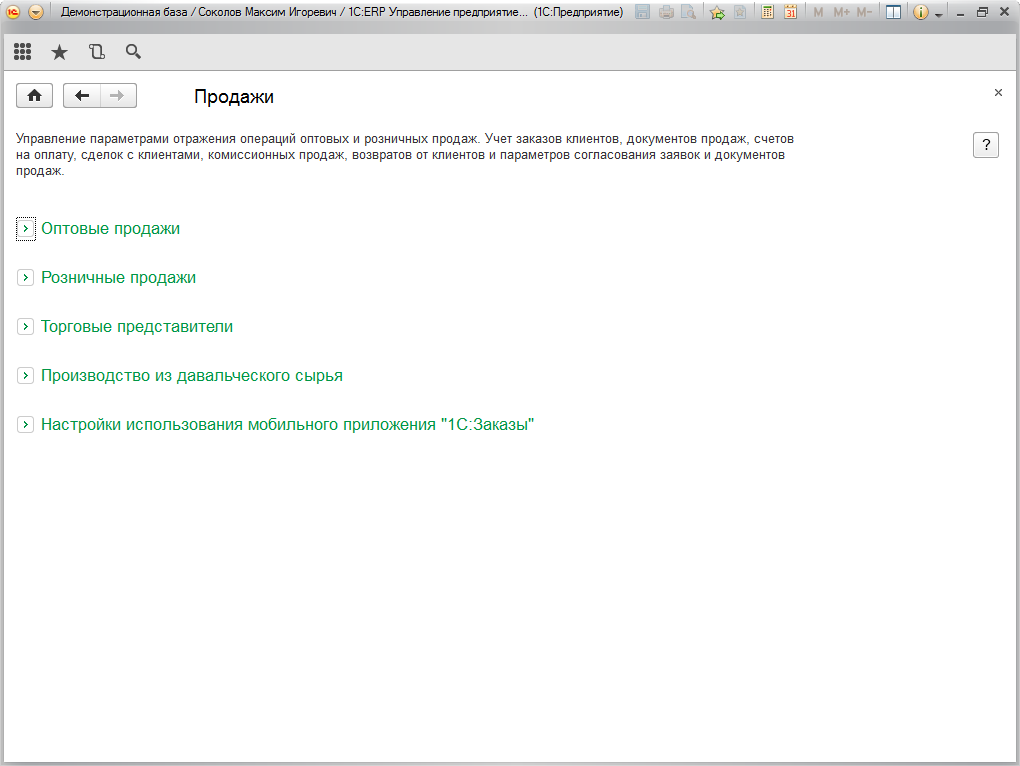Click the Торговые представители heading
1020x766 pixels.
(137, 326)
